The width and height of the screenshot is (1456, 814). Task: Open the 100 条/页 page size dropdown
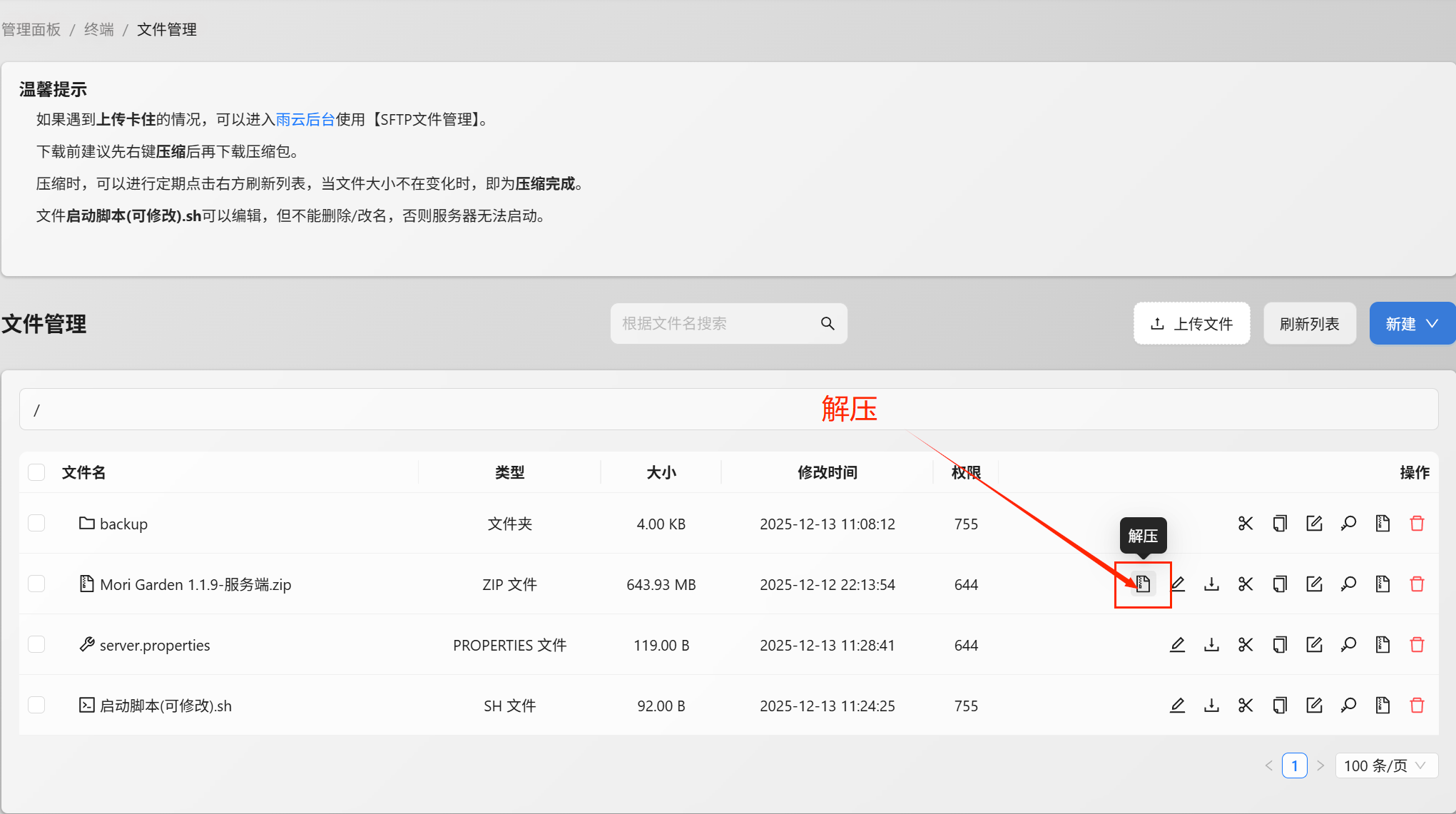(1385, 765)
